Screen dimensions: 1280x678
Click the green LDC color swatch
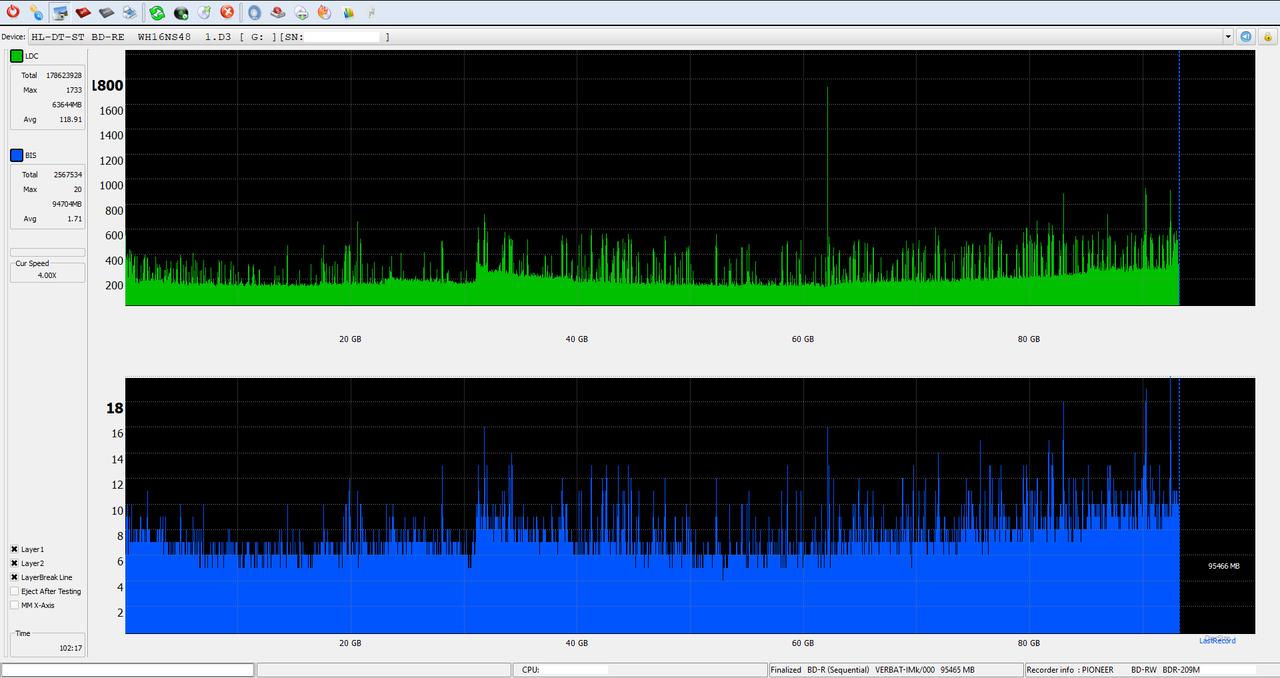click(x=17, y=56)
